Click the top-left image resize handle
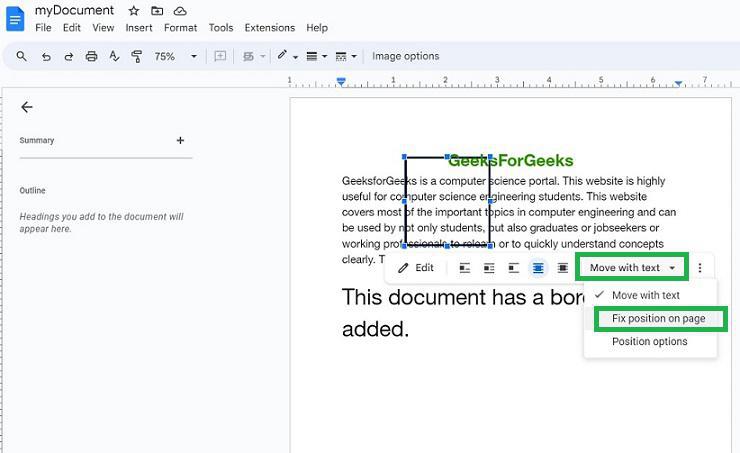The image size is (740, 453). coord(404,157)
